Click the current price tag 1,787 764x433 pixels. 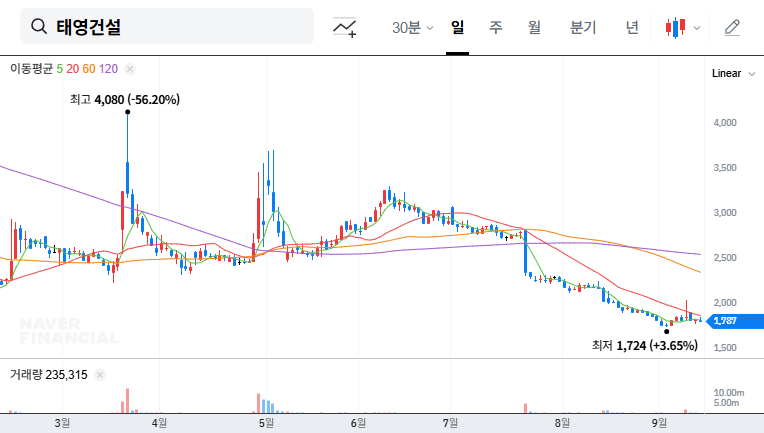(735, 321)
